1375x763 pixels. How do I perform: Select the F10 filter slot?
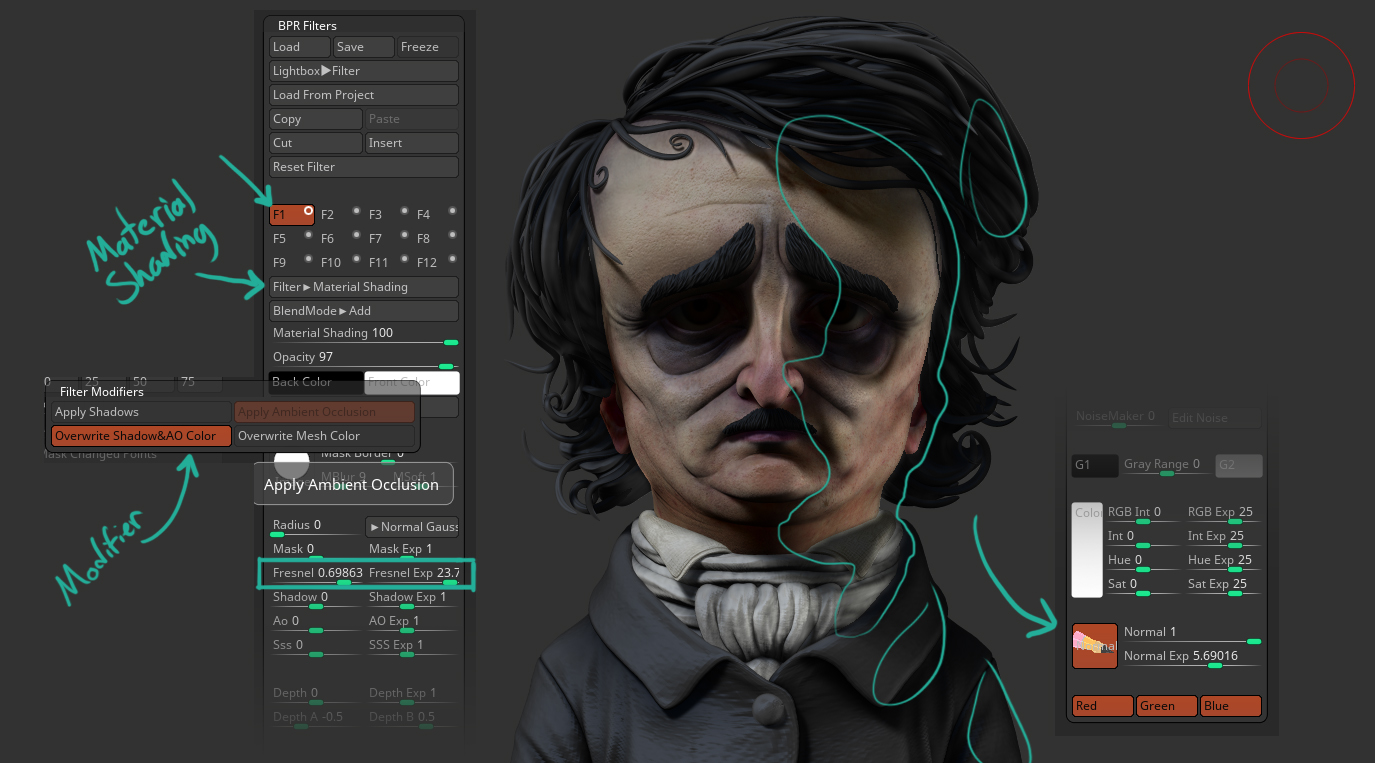coord(333,262)
